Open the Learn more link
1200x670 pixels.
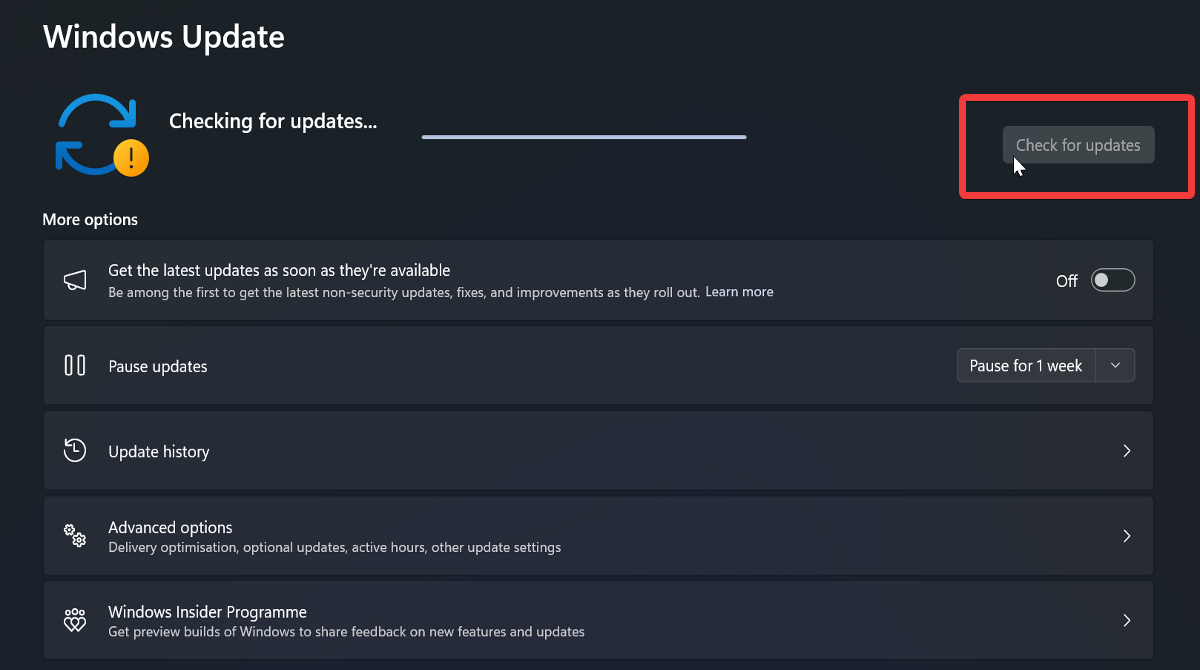point(739,291)
